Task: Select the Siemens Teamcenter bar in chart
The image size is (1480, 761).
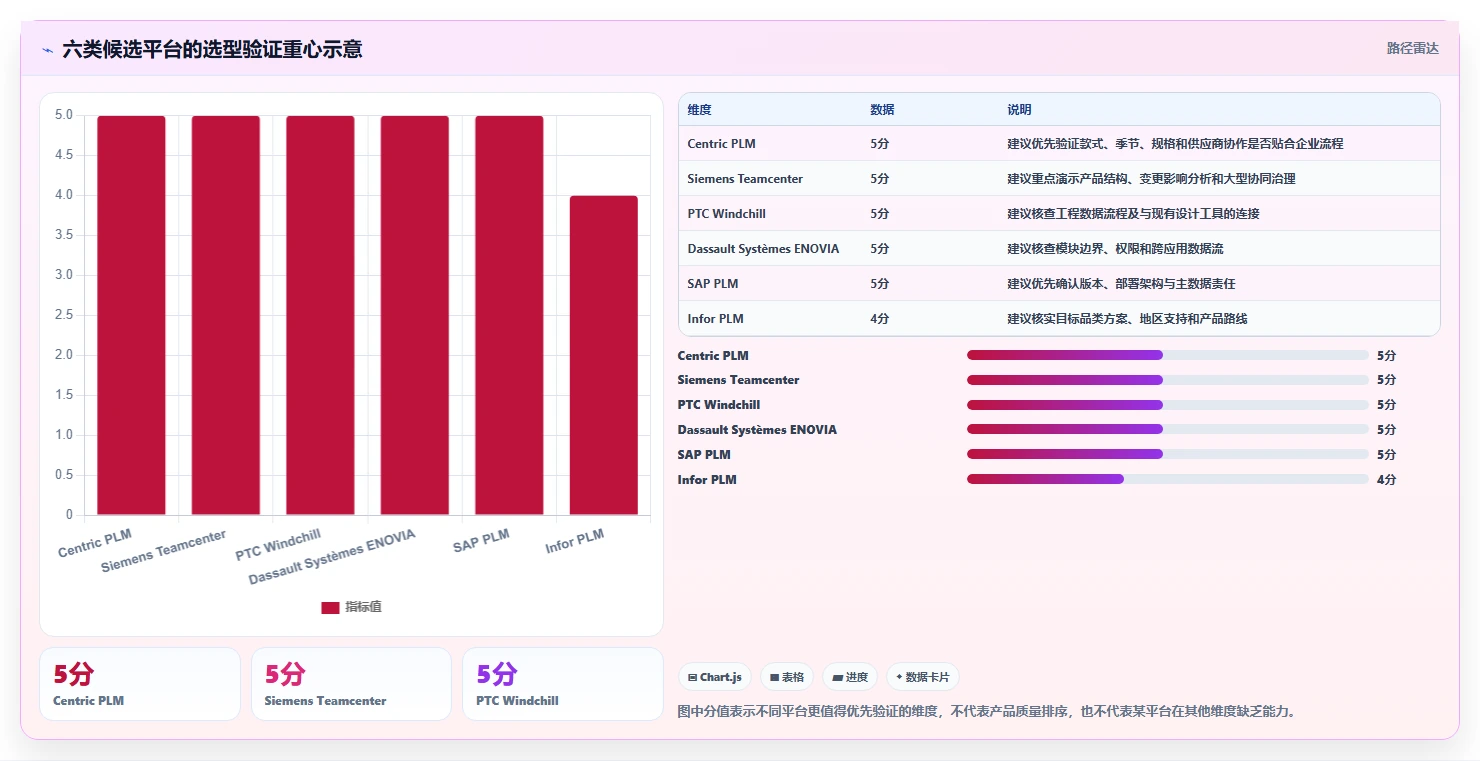Action: coord(226,315)
